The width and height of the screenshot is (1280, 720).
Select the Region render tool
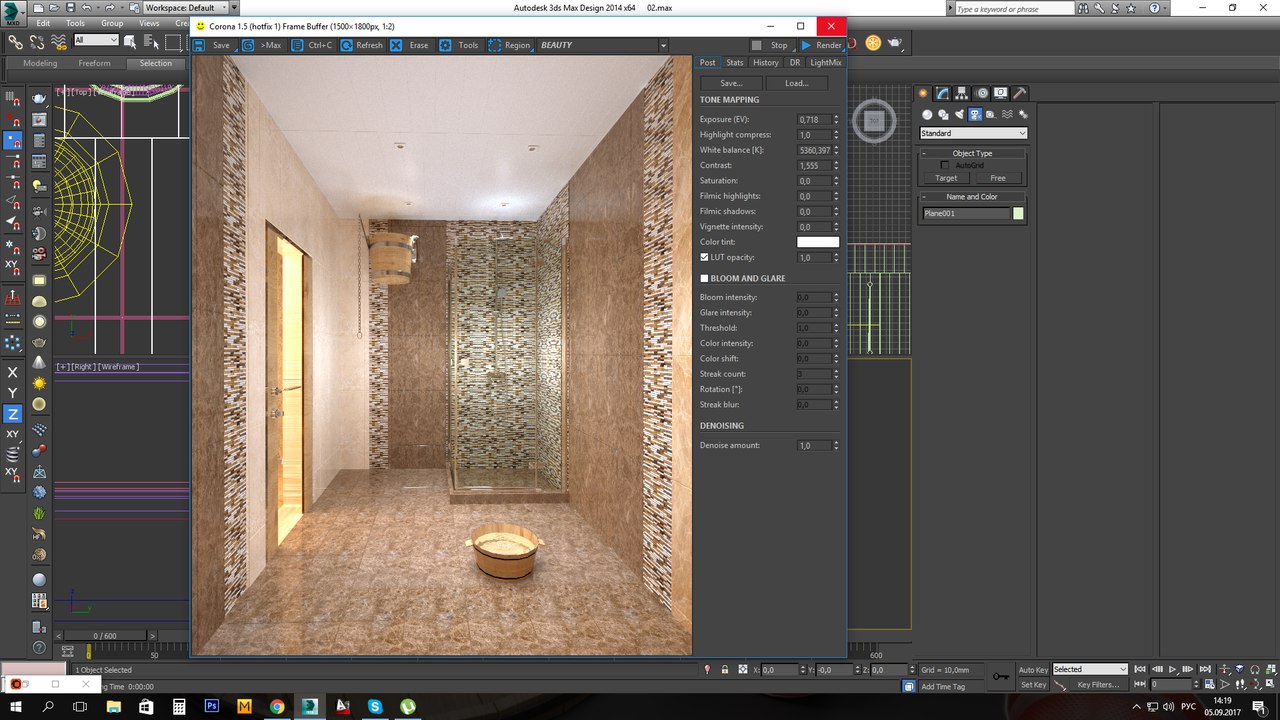click(495, 45)
